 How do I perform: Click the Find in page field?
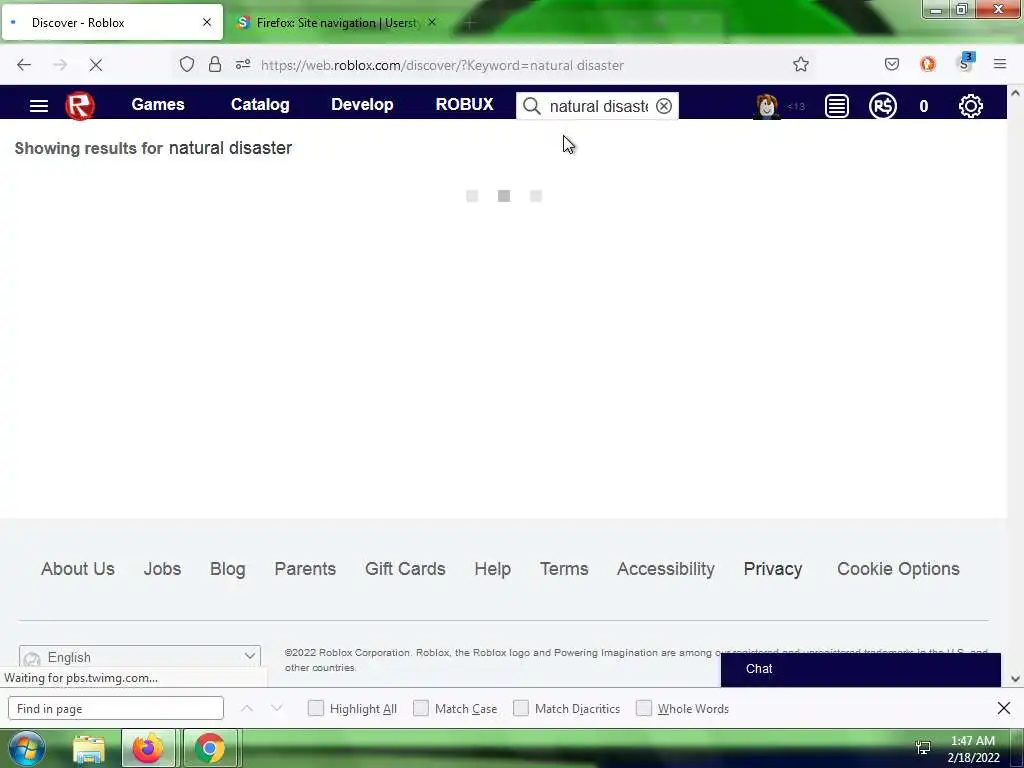click(116, 708)
